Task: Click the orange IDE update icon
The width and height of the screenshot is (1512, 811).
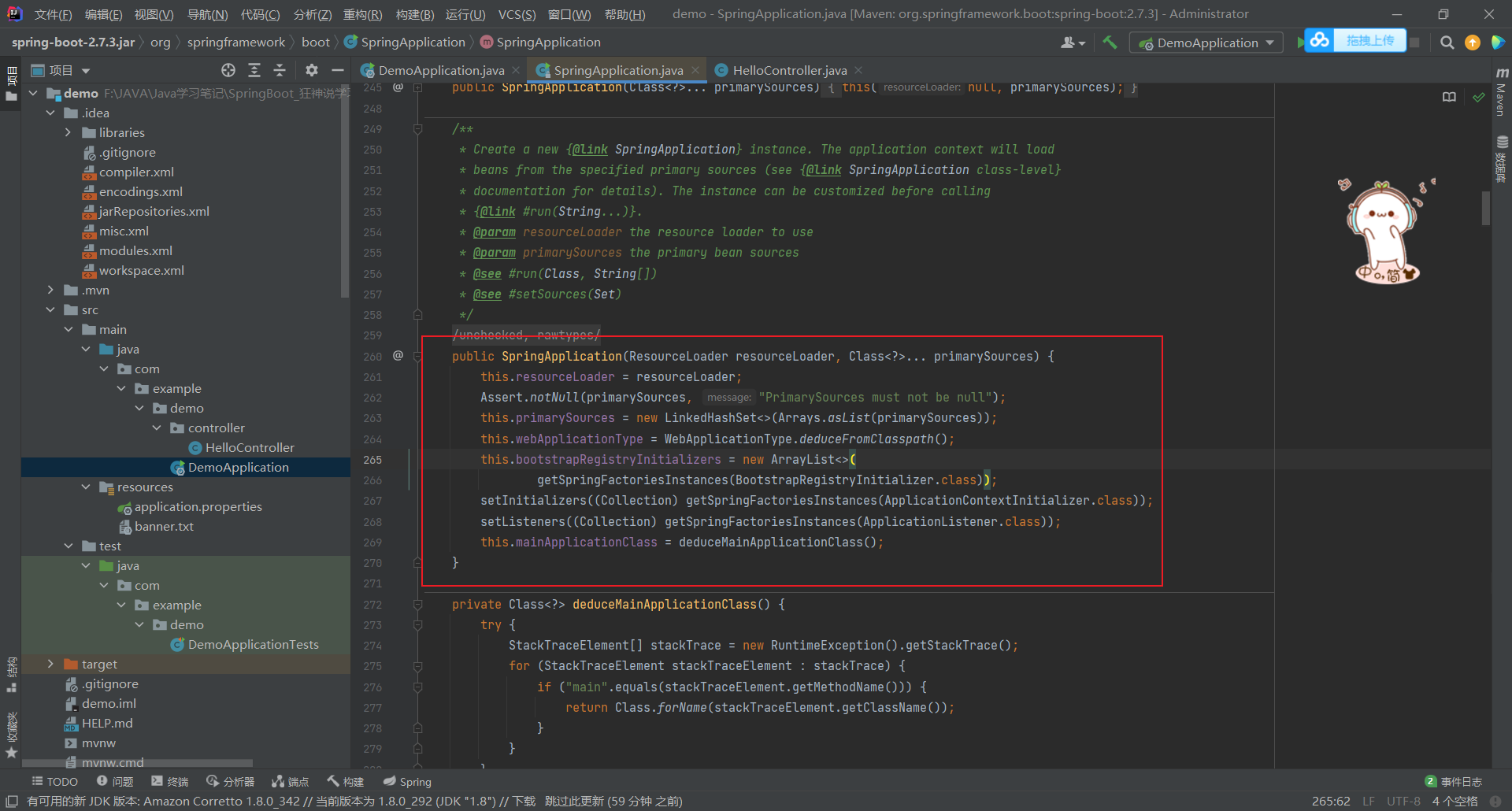Action: (x=1472, y=43)
